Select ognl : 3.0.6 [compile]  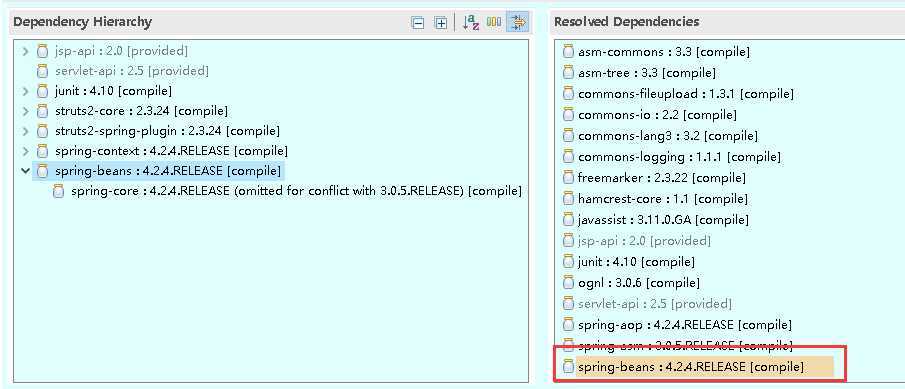[639, 283]
